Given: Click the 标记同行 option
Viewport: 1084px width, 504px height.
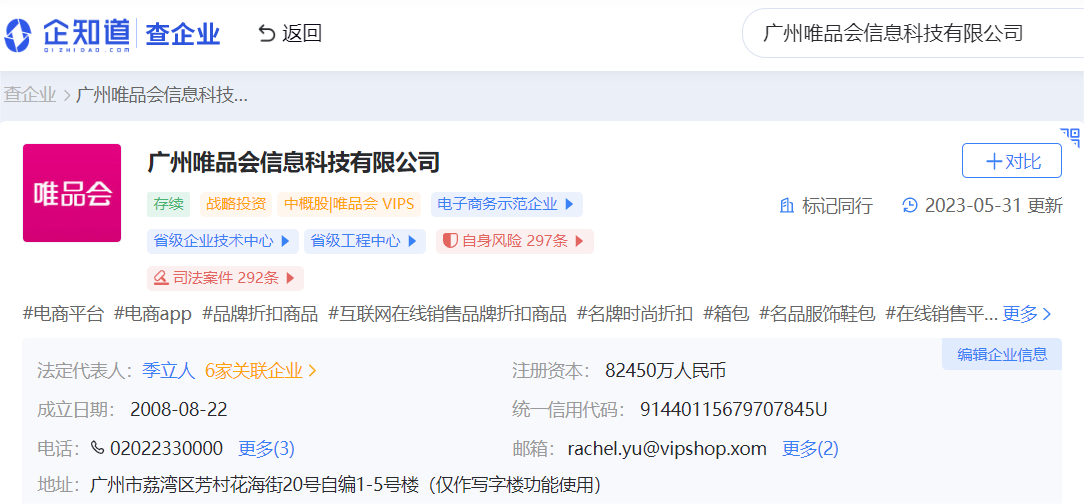Looking at the screenshot, I should pyautogui.click(x=826, y=205).
